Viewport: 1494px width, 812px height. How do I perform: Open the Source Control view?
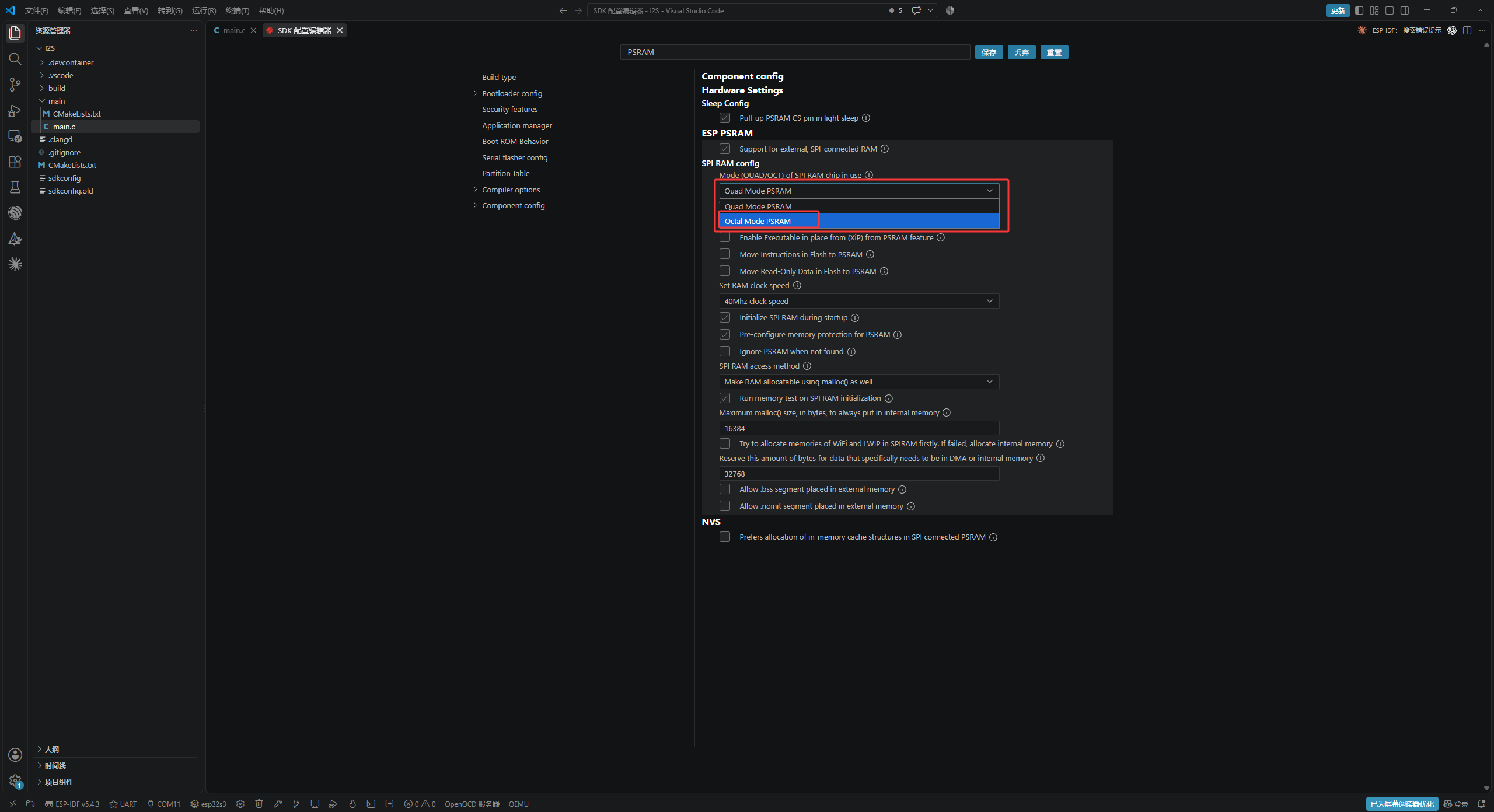click(x=15, y=85)
